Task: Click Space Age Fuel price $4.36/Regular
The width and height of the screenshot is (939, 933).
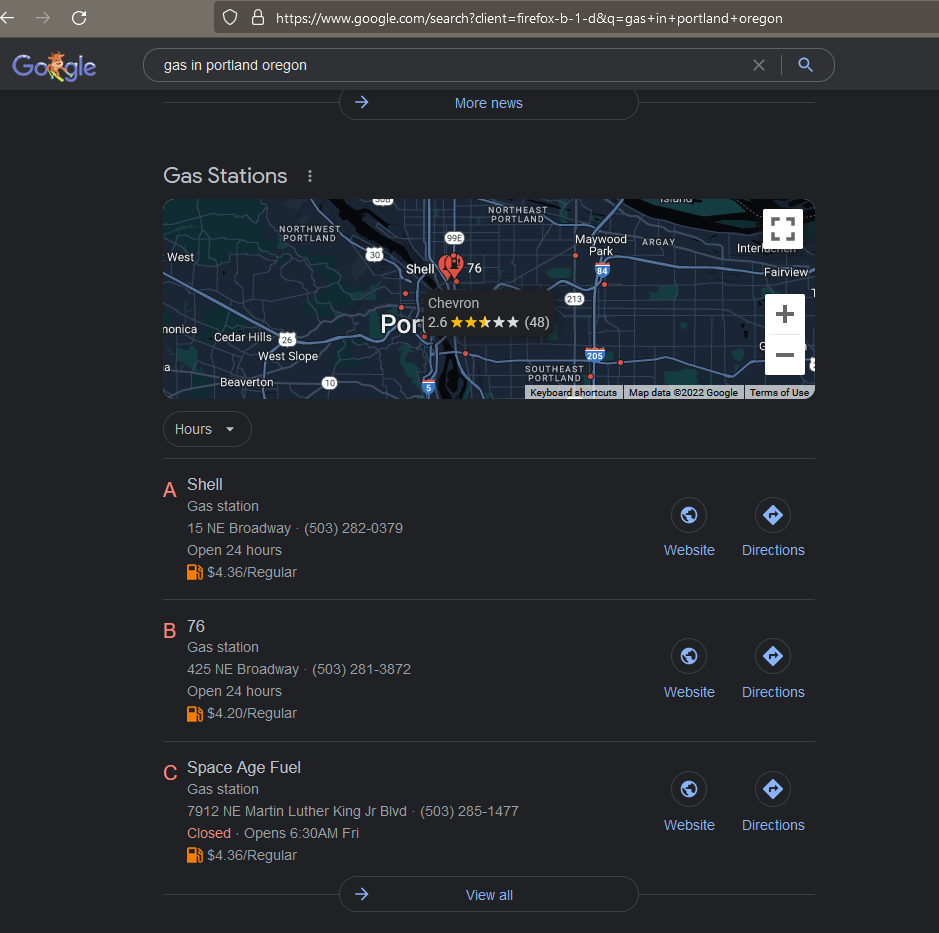Action: point(252,856)
